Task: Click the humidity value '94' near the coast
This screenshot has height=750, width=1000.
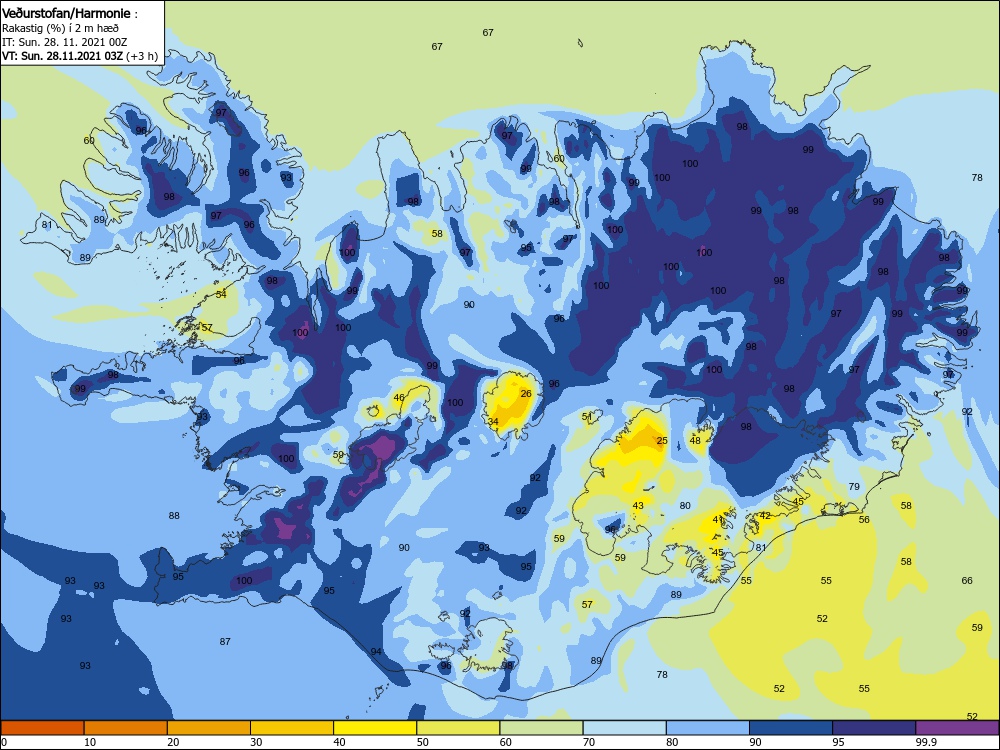Action: pos(376,651)
